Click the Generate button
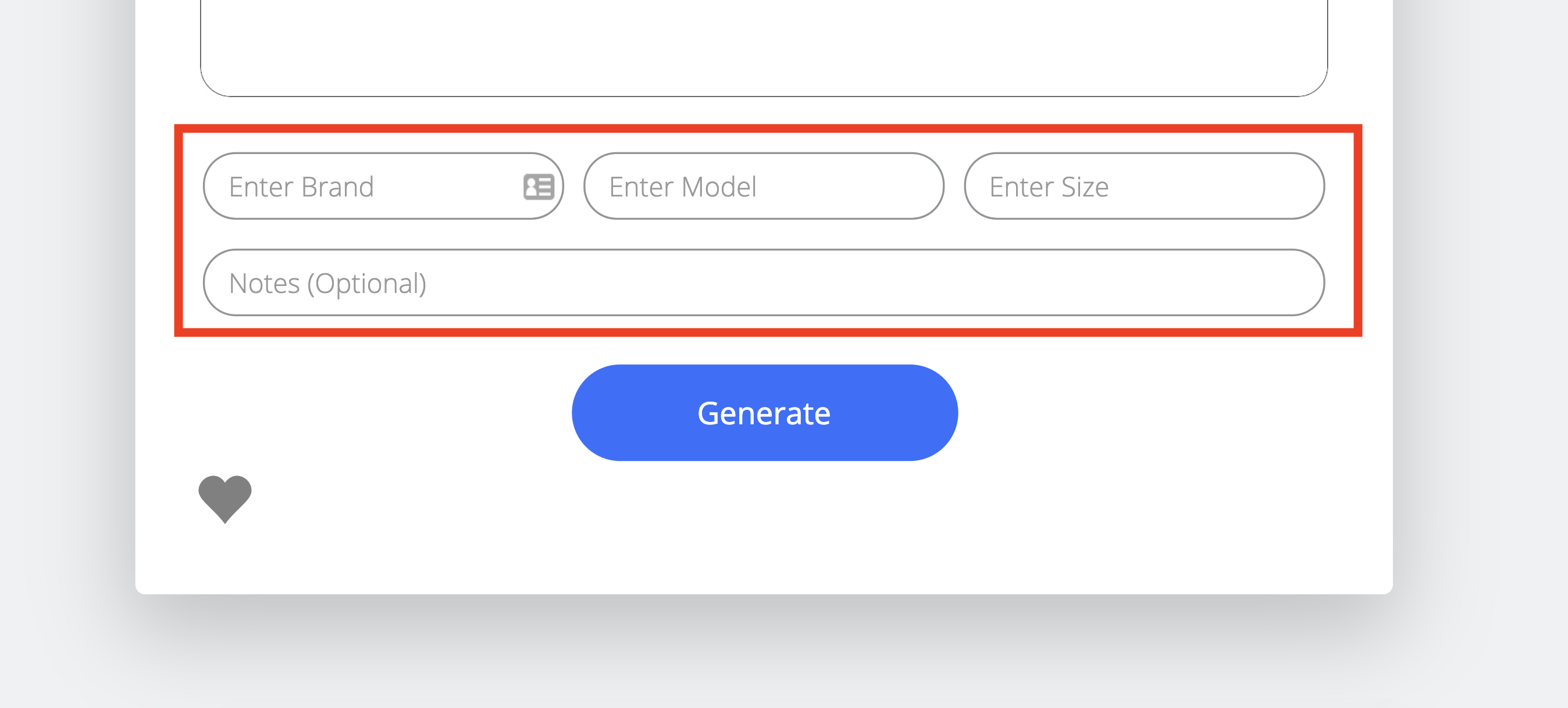 pos(765,412)
